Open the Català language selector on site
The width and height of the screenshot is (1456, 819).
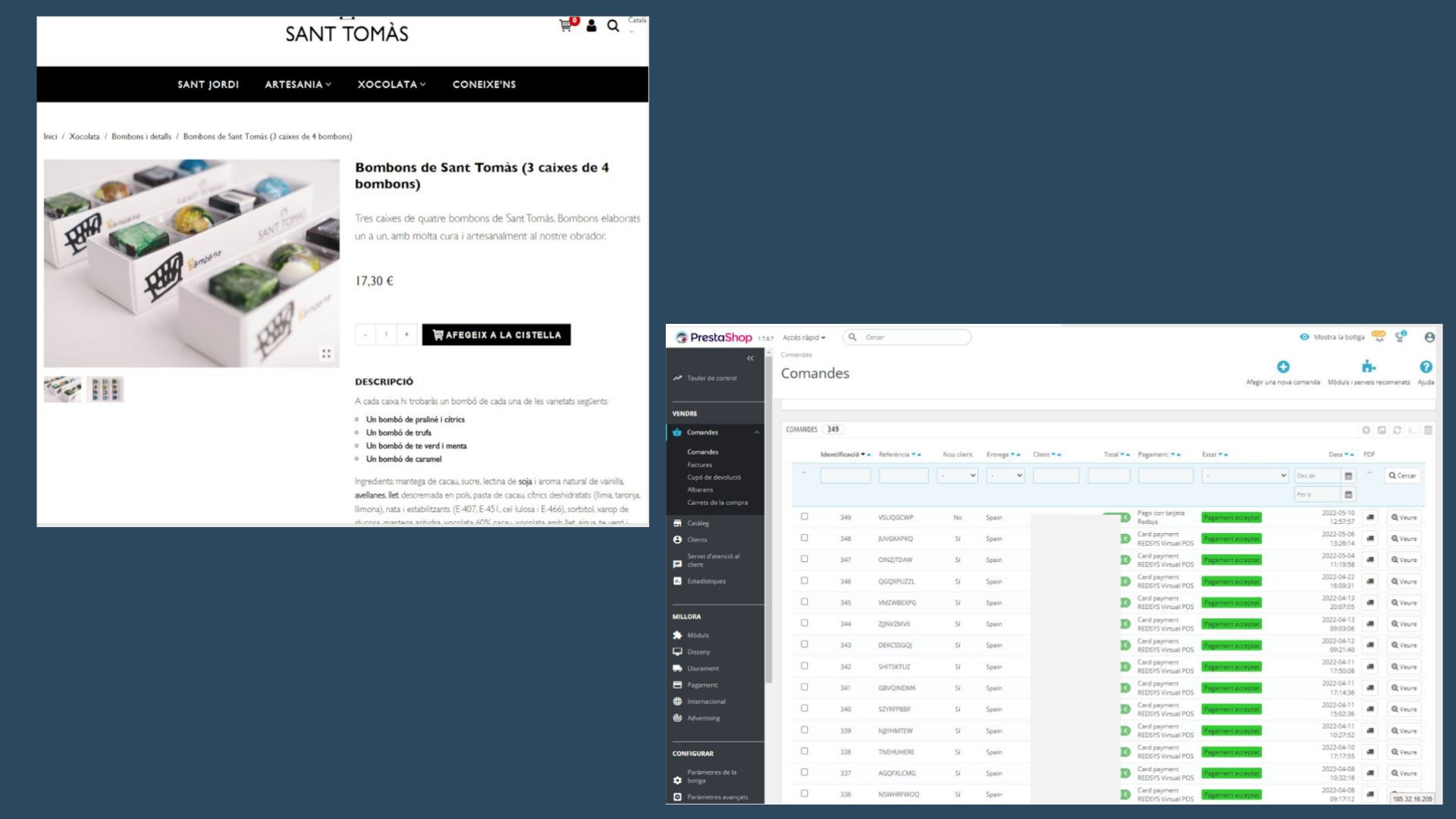point(637,24)
